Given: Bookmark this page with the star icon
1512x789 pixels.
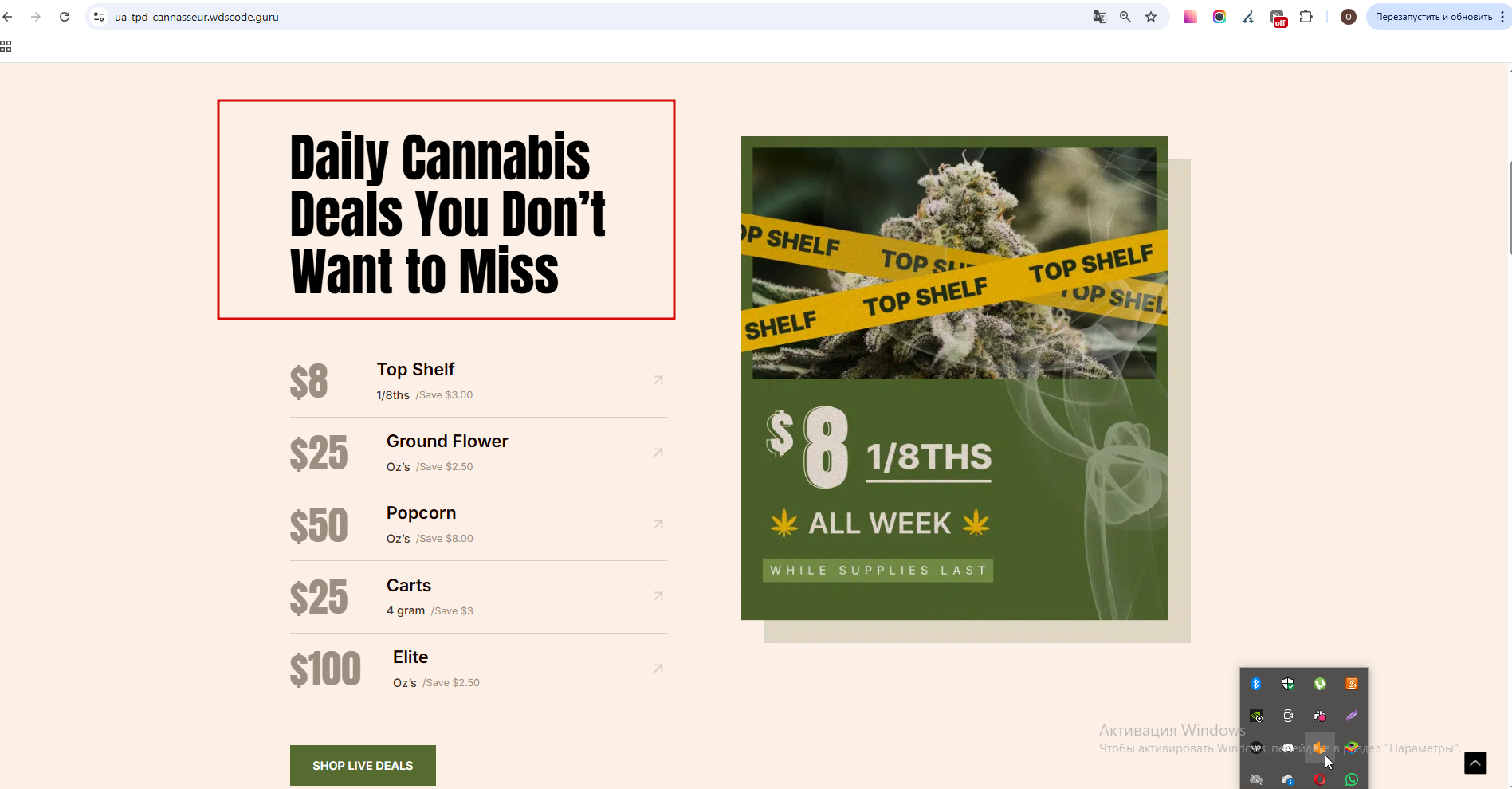Looking at the screenshot, I should click(1151, 17).
